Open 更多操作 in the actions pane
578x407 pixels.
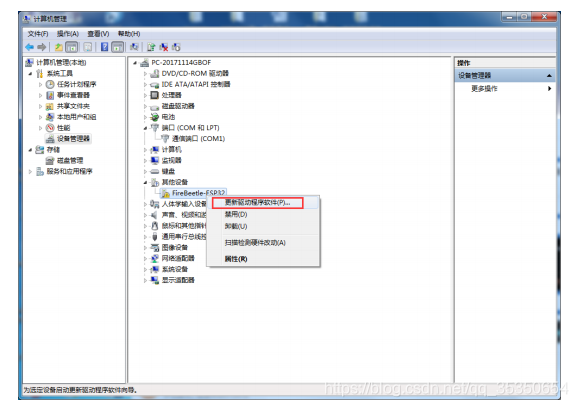point(484,88)
